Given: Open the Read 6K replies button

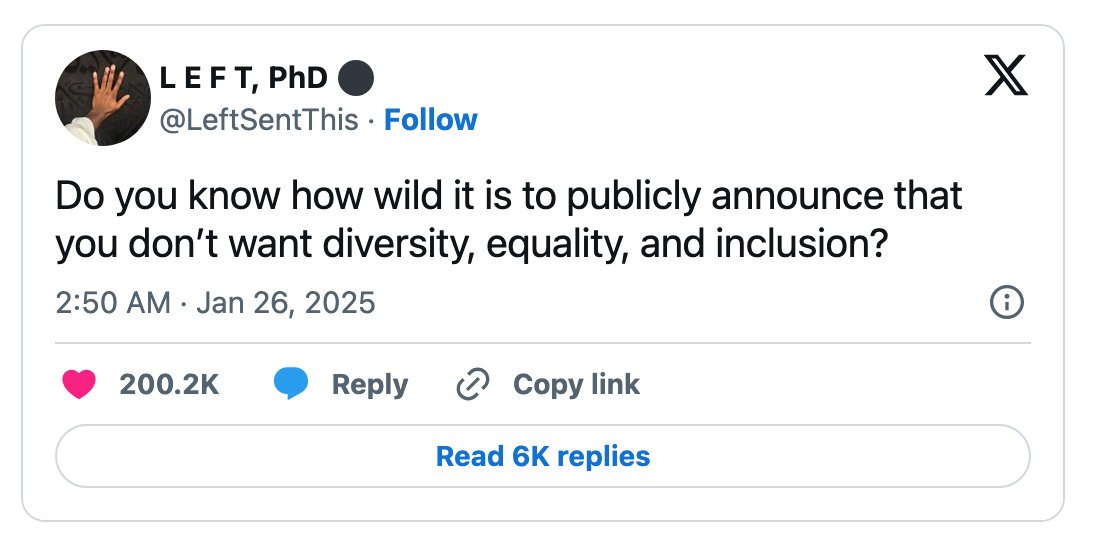Looking at the screenshot, I should point(543,456).
